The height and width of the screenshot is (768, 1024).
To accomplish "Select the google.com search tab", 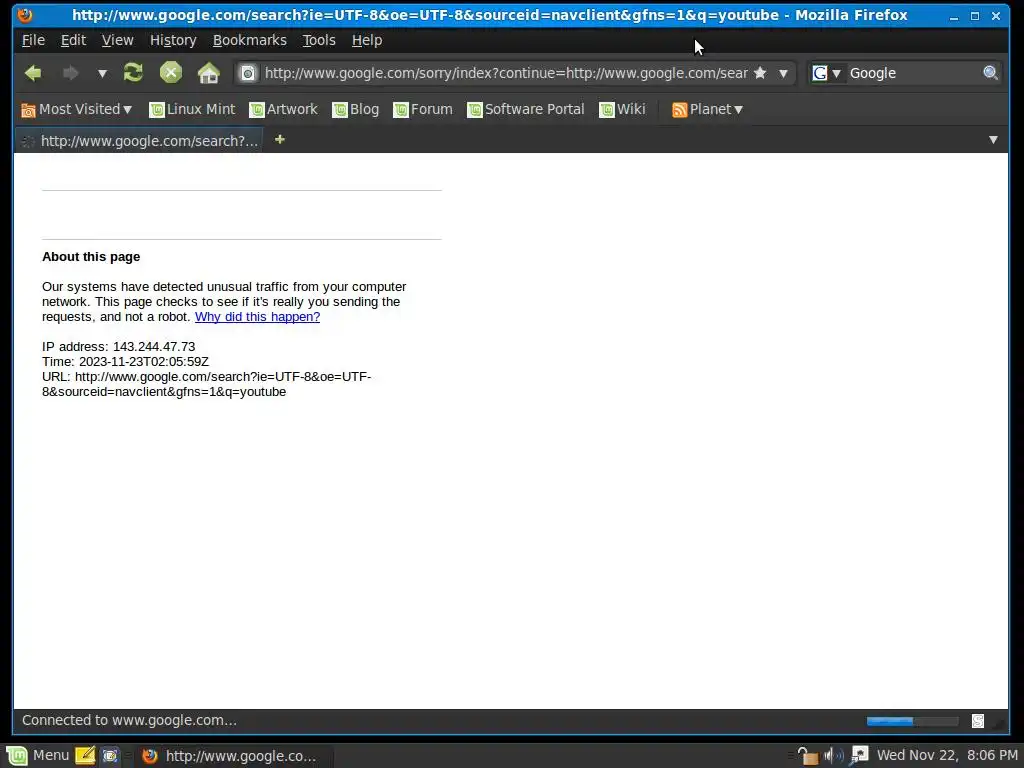I will pyautogui.click(x=138, y=140).
